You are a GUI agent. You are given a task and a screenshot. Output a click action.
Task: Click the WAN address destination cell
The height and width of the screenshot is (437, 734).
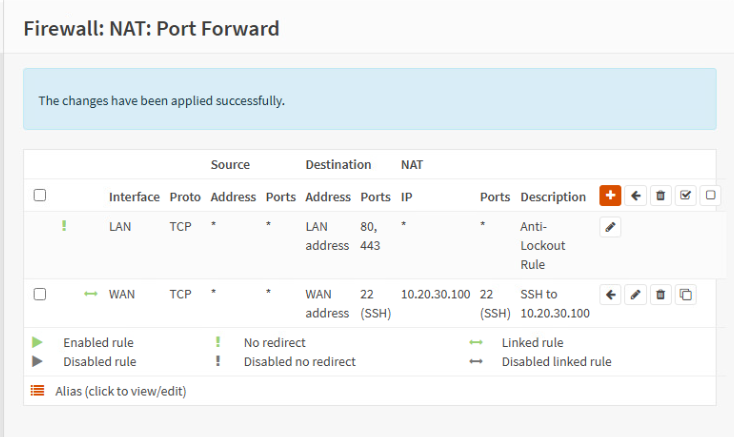(x=327, y=303)
